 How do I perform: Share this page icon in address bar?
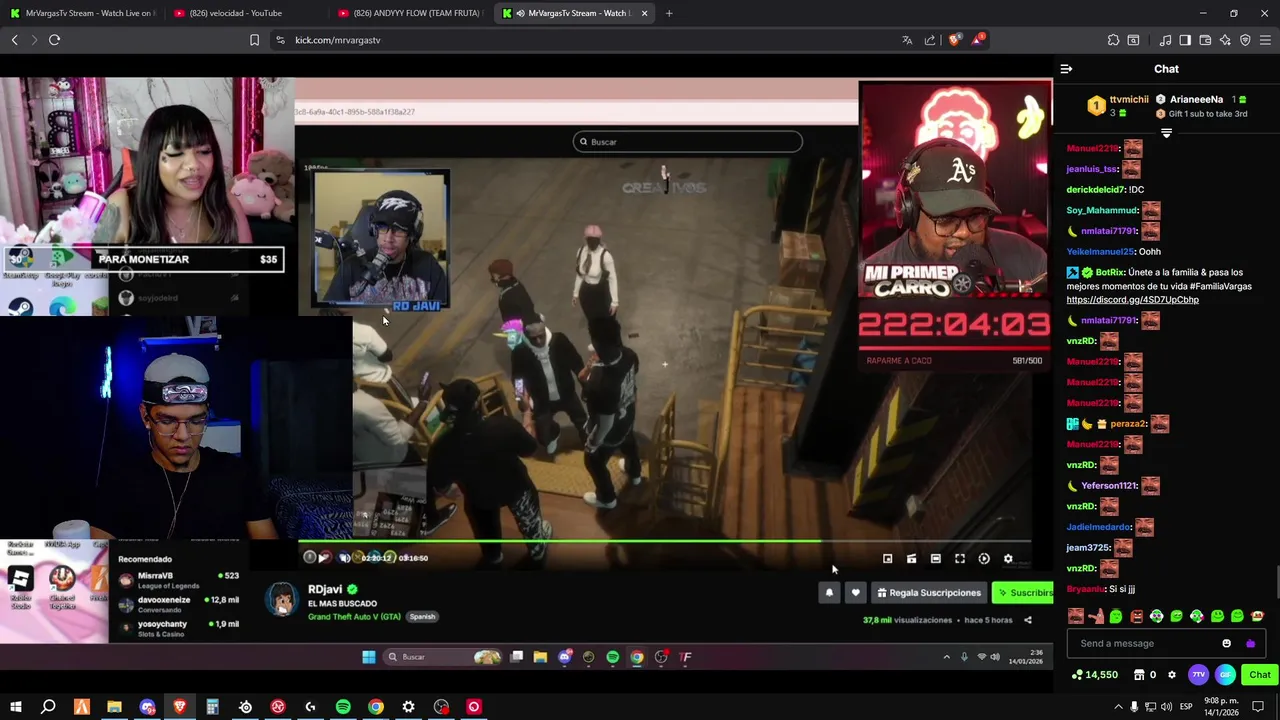coord(930,40)
